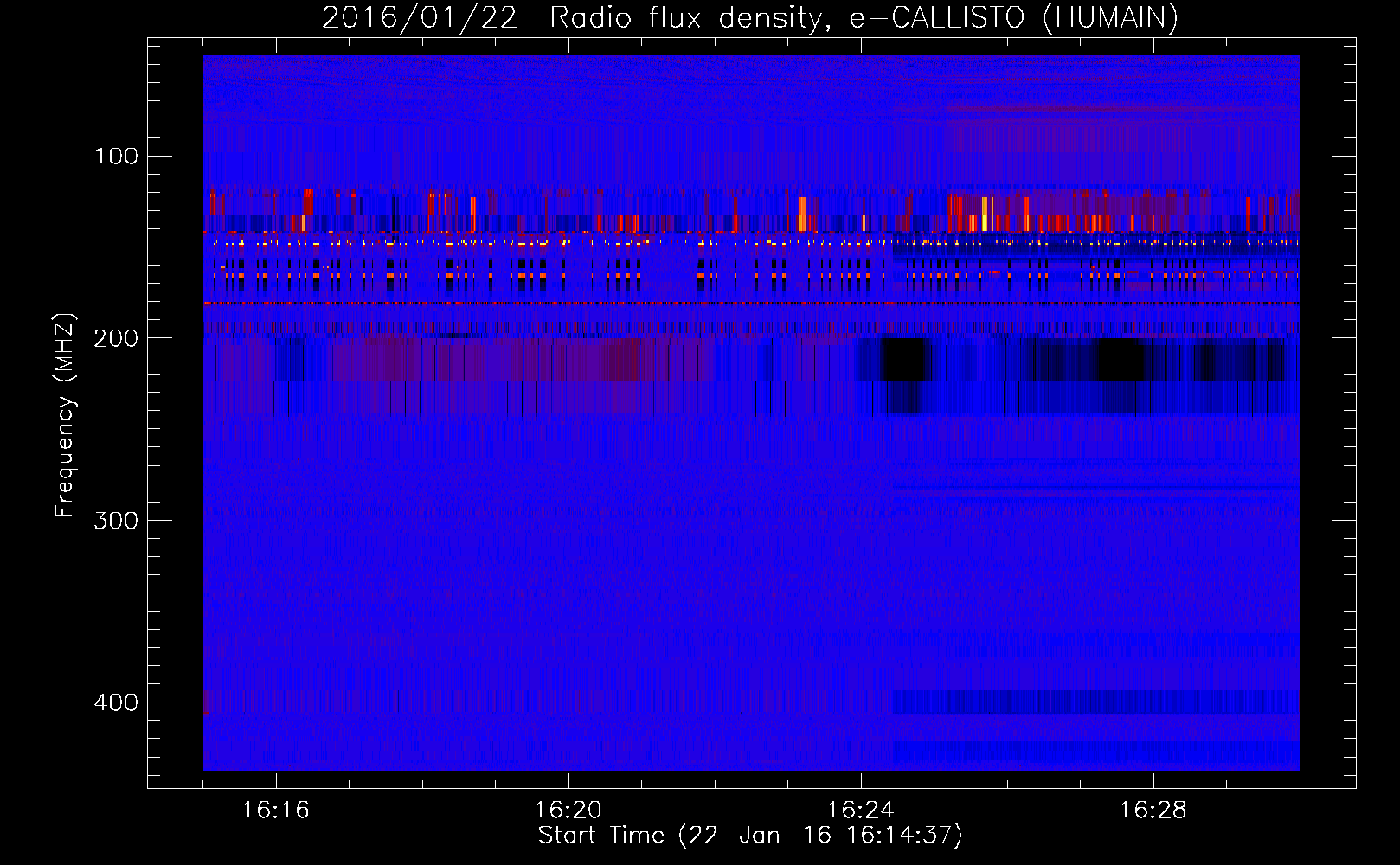Click the 100 frequency tick label
The image size is (1400, 865).
117,157
